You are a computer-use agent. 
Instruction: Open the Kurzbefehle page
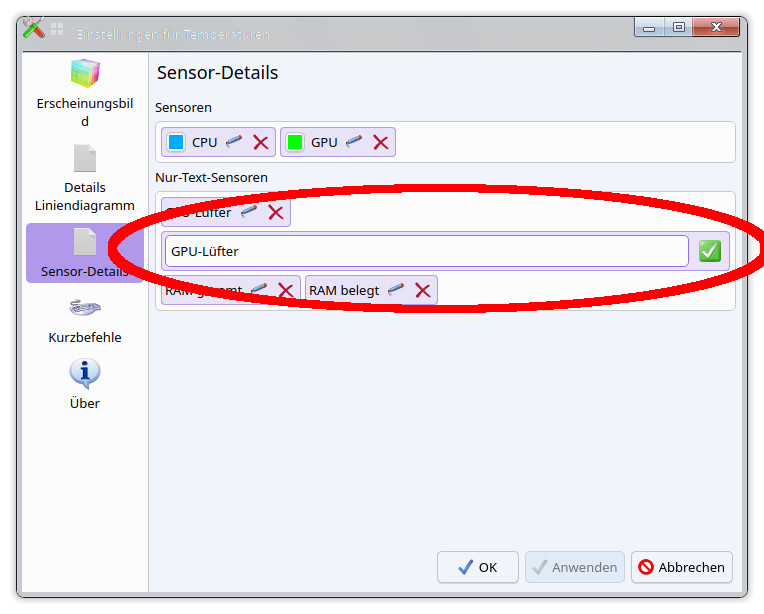(85, 319)
